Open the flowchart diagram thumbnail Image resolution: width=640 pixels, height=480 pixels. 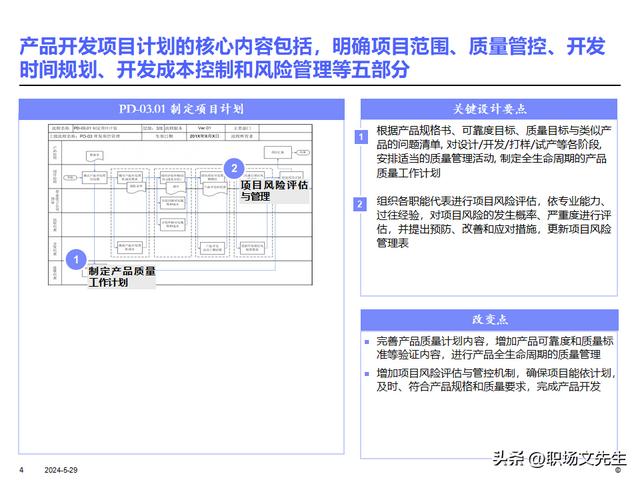(180, 204)
